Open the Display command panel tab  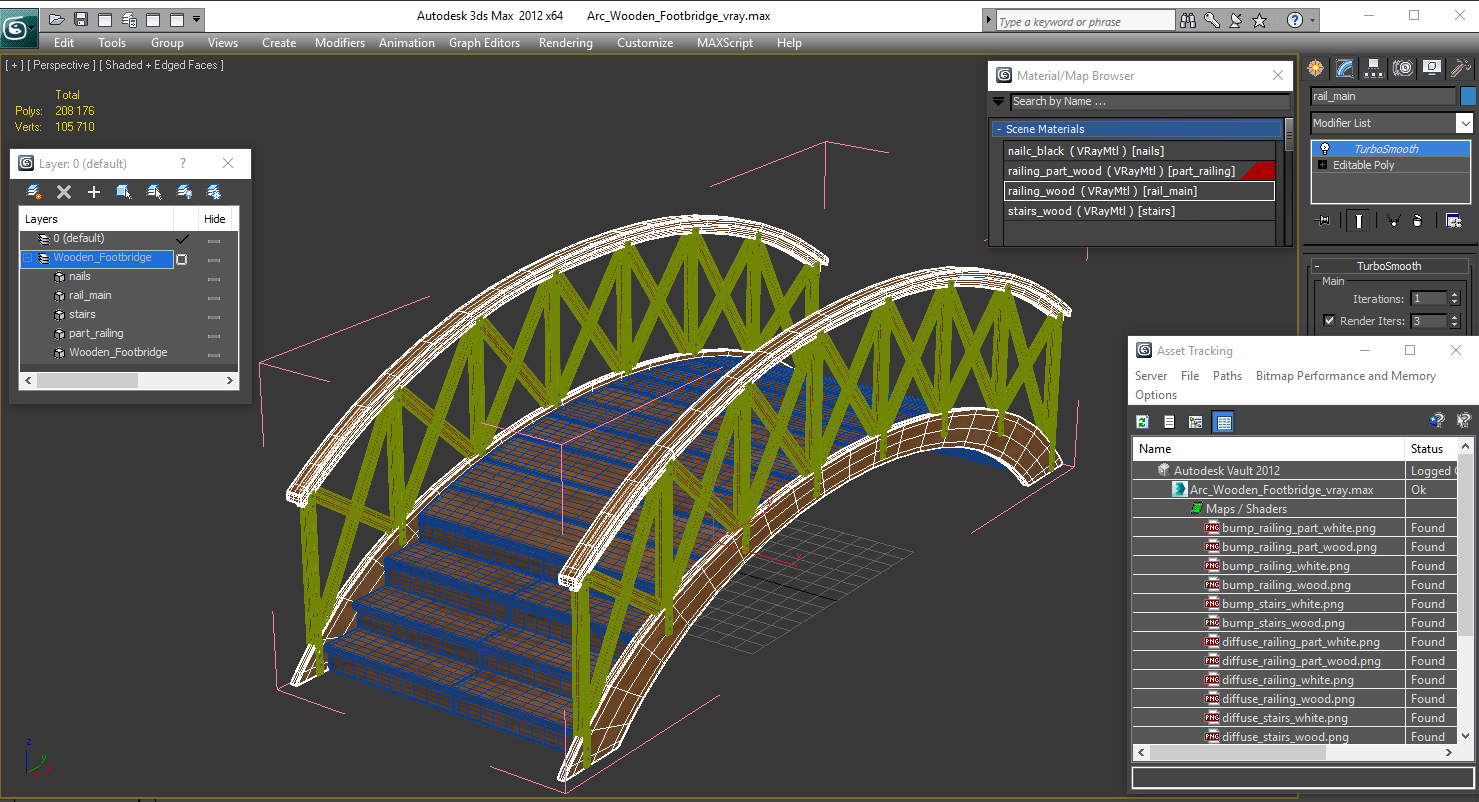pos(1432,68)
